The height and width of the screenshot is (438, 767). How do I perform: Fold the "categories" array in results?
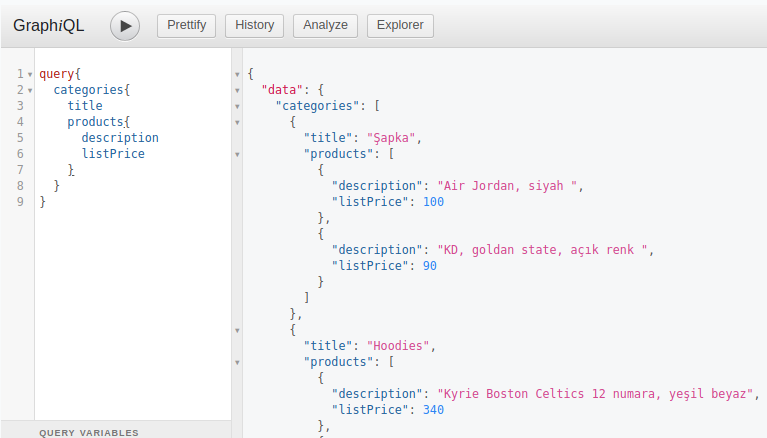click(237, 106)
